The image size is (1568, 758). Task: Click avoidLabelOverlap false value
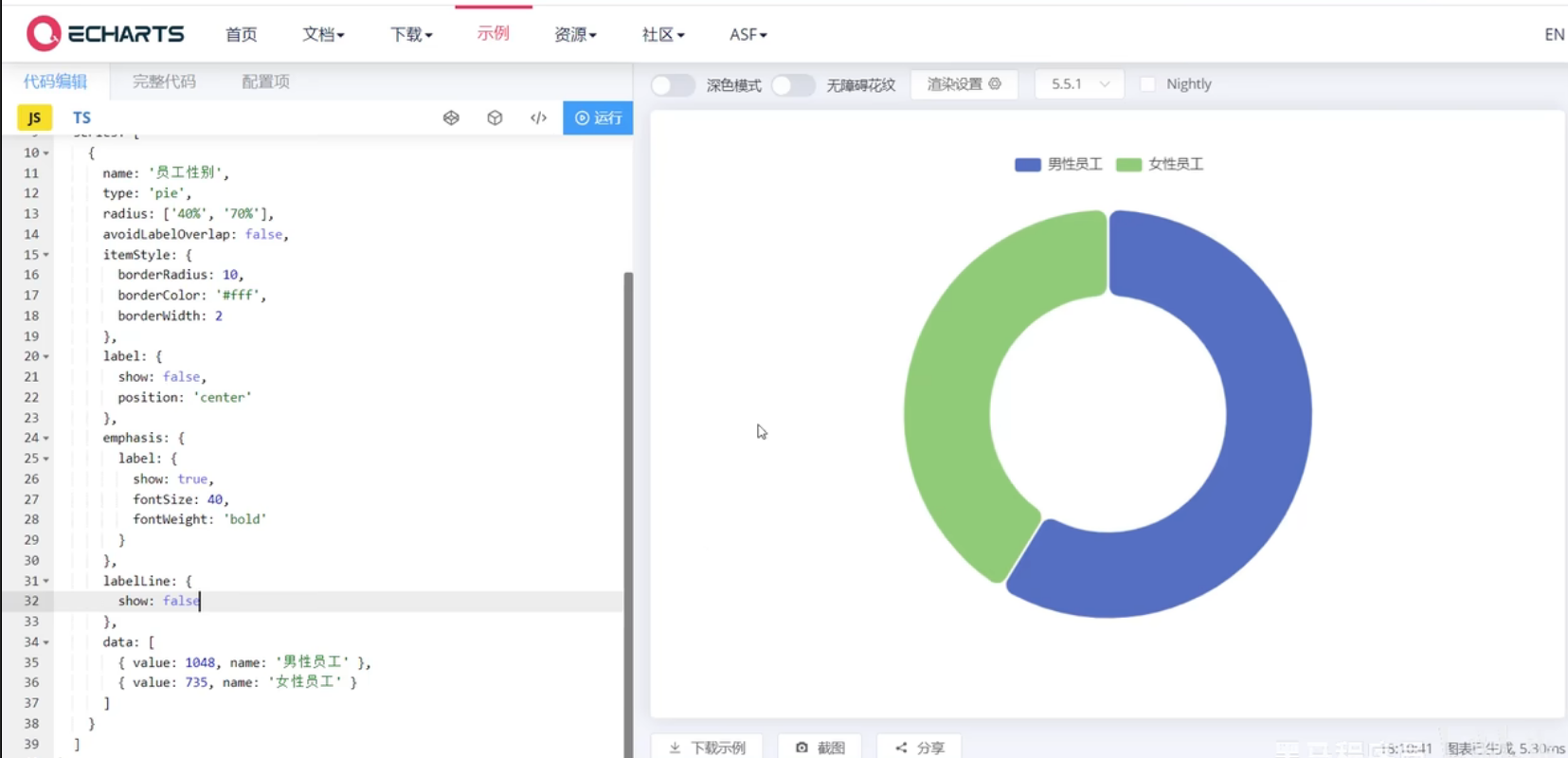[263, 234]
